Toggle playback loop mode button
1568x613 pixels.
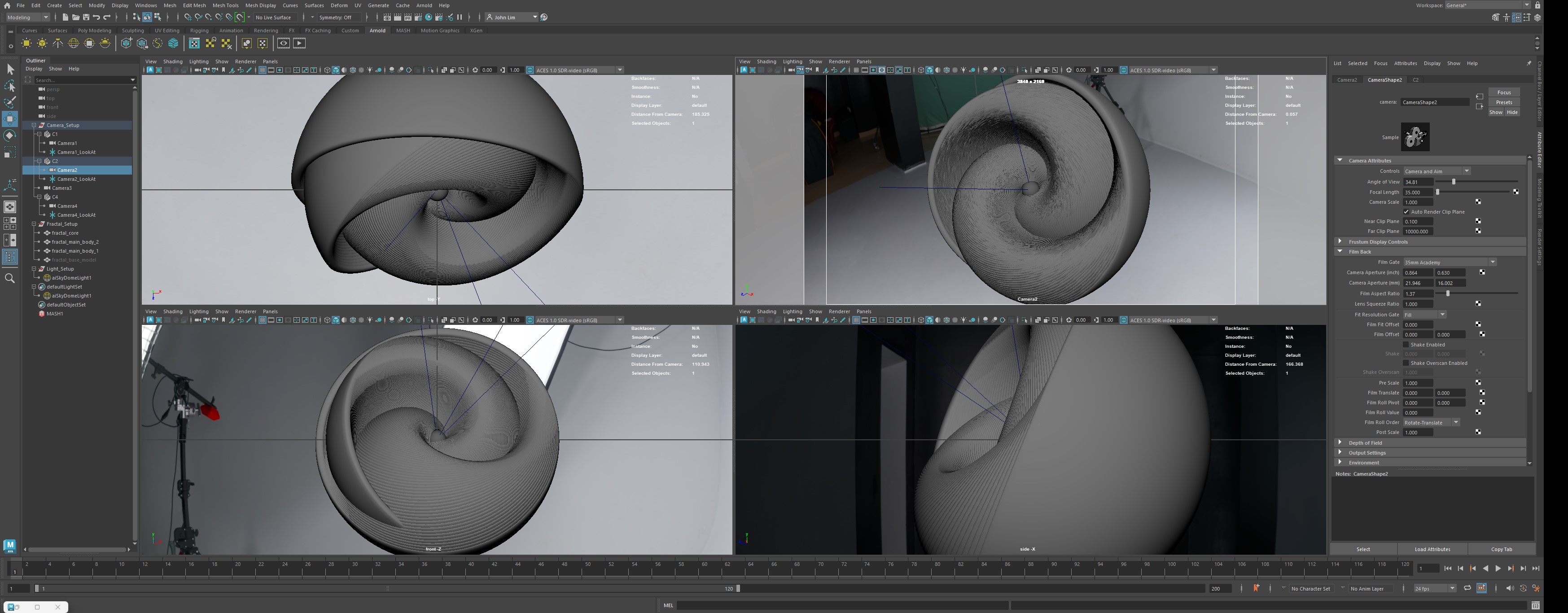tap(1467, 589)
